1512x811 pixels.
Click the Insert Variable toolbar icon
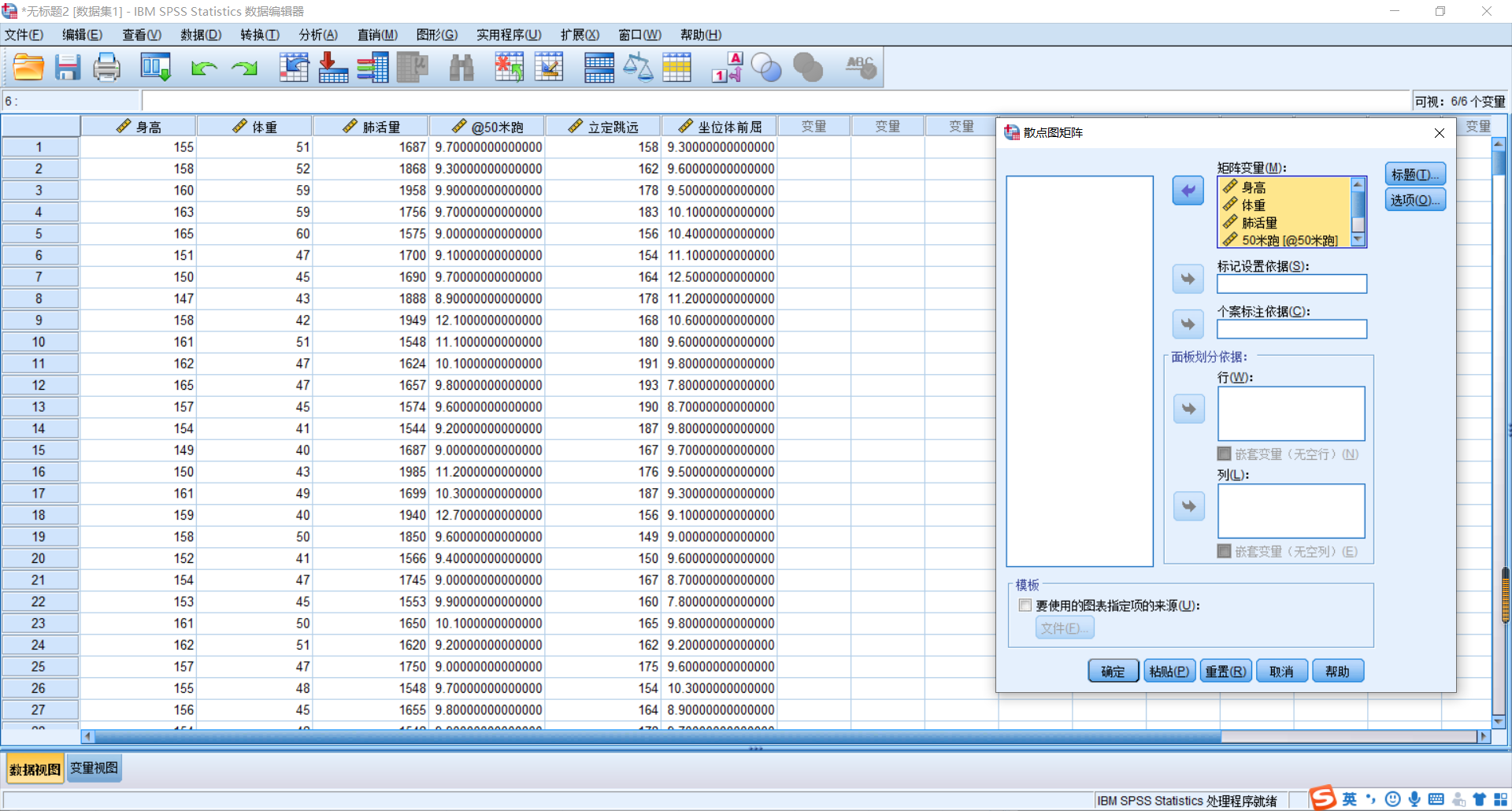[549, 68]
